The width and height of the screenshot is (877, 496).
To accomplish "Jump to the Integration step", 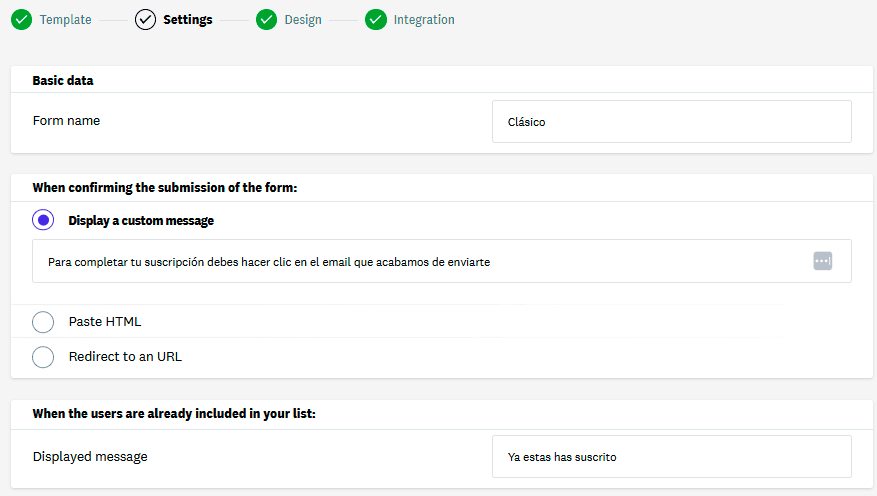I will click(424, 20).
